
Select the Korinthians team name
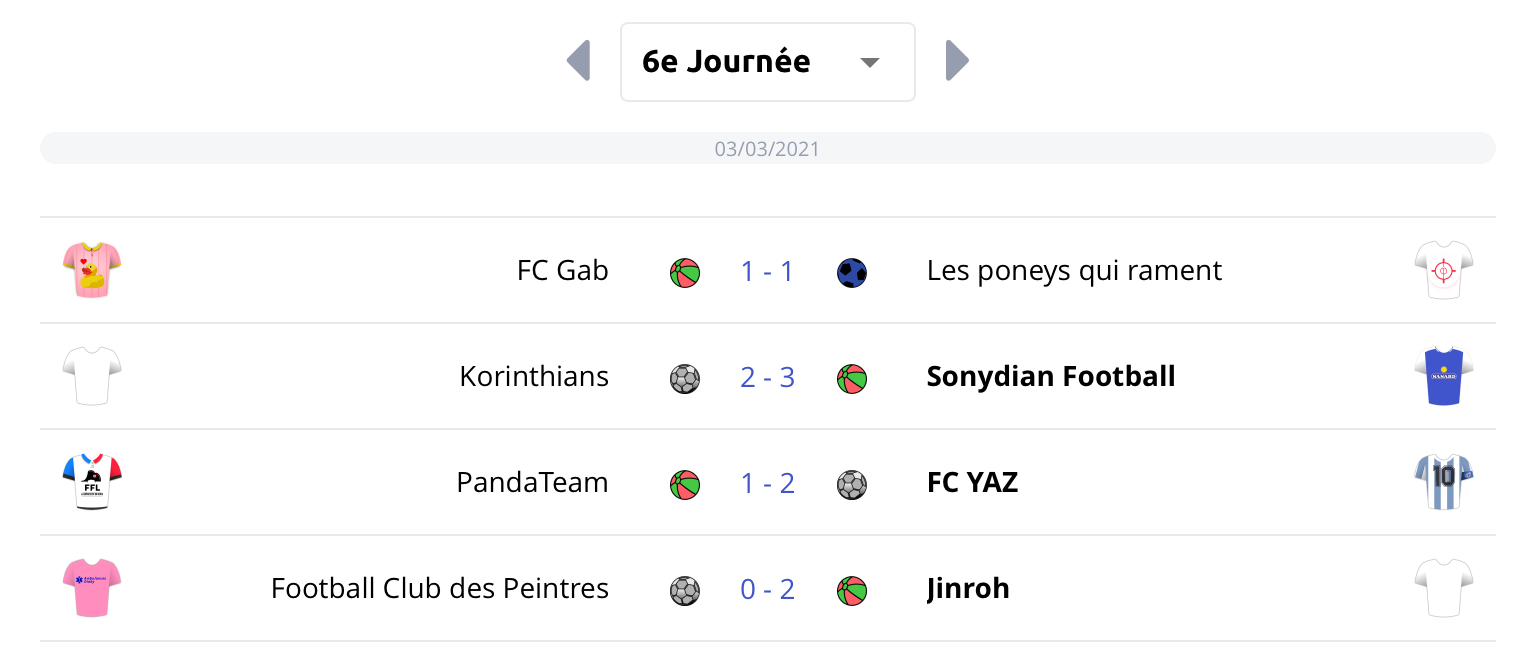(534, 377)
